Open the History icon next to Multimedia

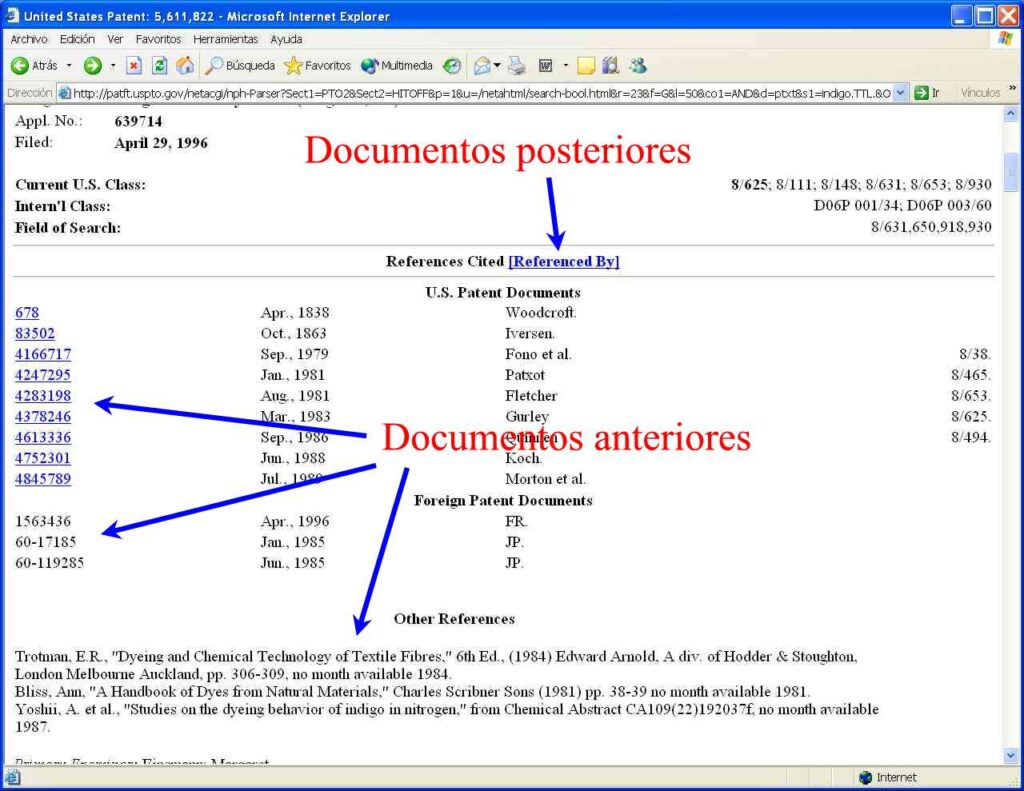tap(451, 65)
